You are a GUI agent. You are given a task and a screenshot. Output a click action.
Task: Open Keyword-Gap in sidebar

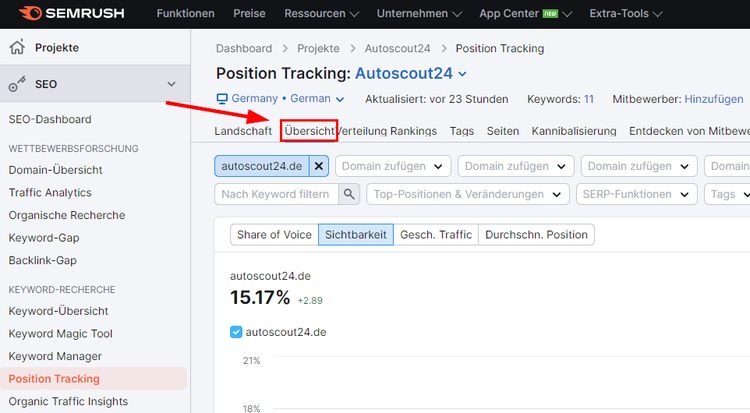pyautogui.click(x=44, y=238)
